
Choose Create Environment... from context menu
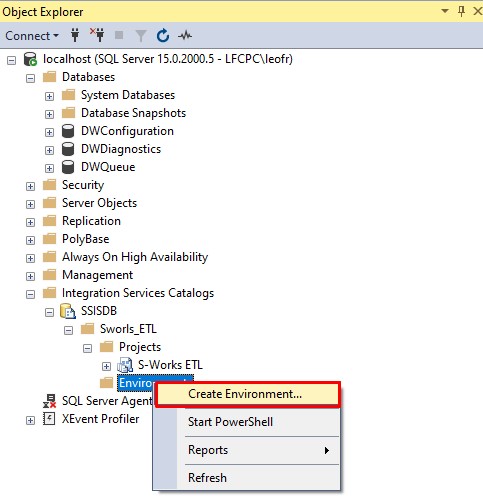coord(248,394)
